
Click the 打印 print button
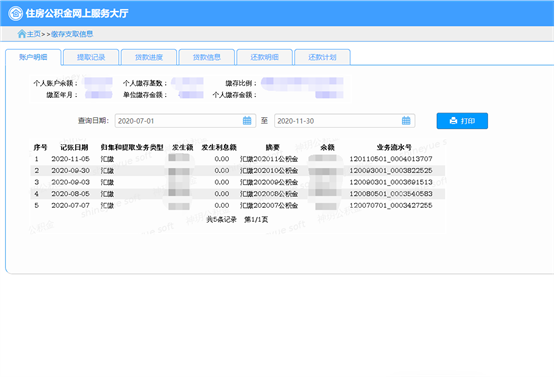coord(462,121)
